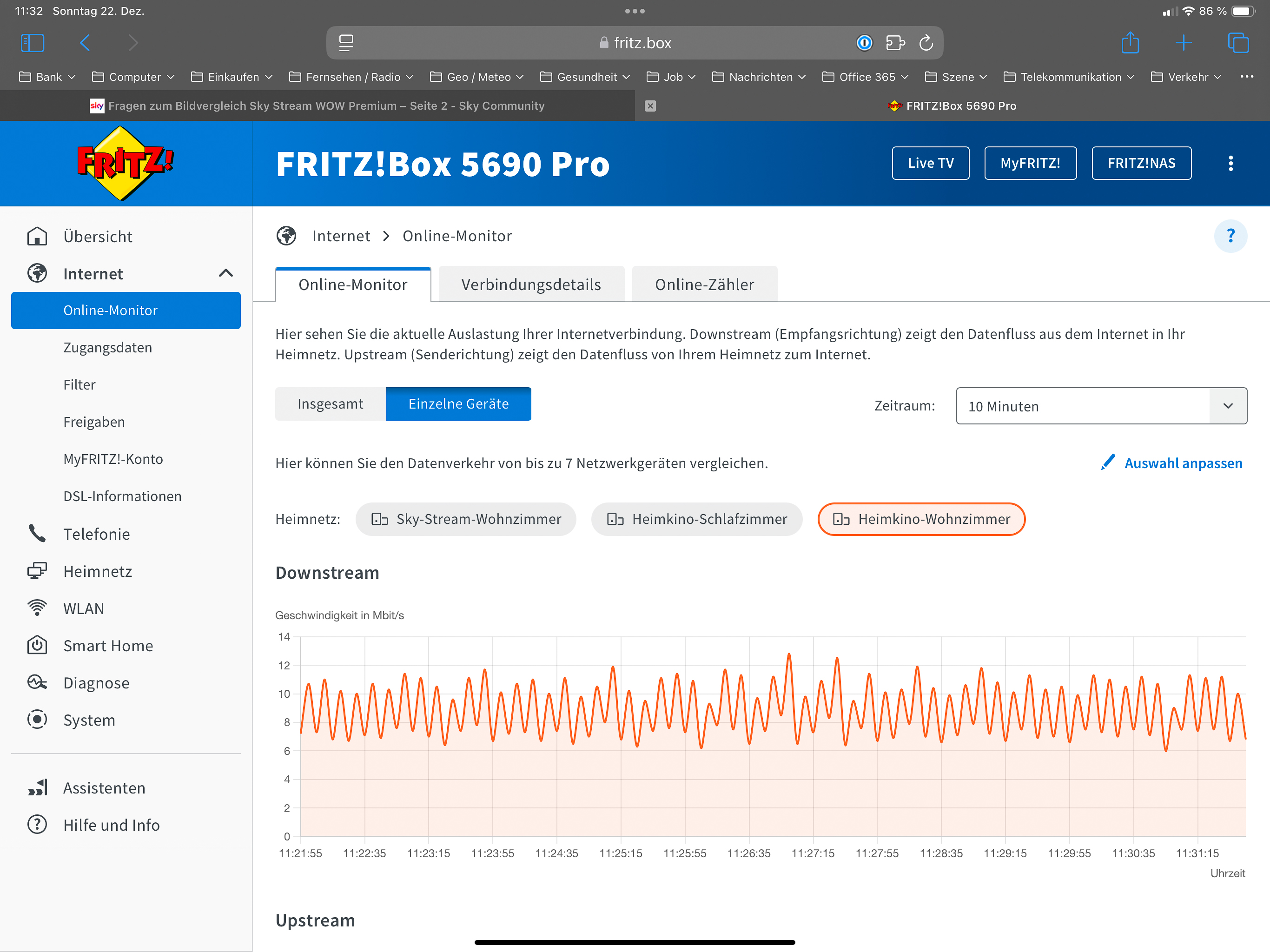Click the Diagnose icon
Screen dimensions: 1270x952
(37, 683)
